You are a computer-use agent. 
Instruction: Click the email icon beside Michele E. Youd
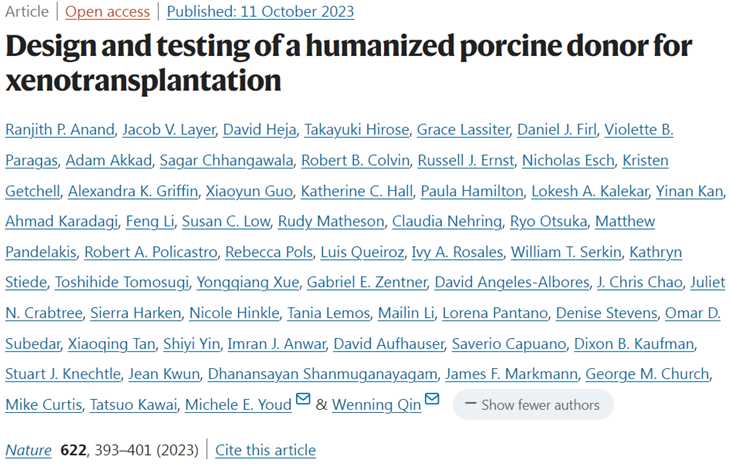(303, 398)
